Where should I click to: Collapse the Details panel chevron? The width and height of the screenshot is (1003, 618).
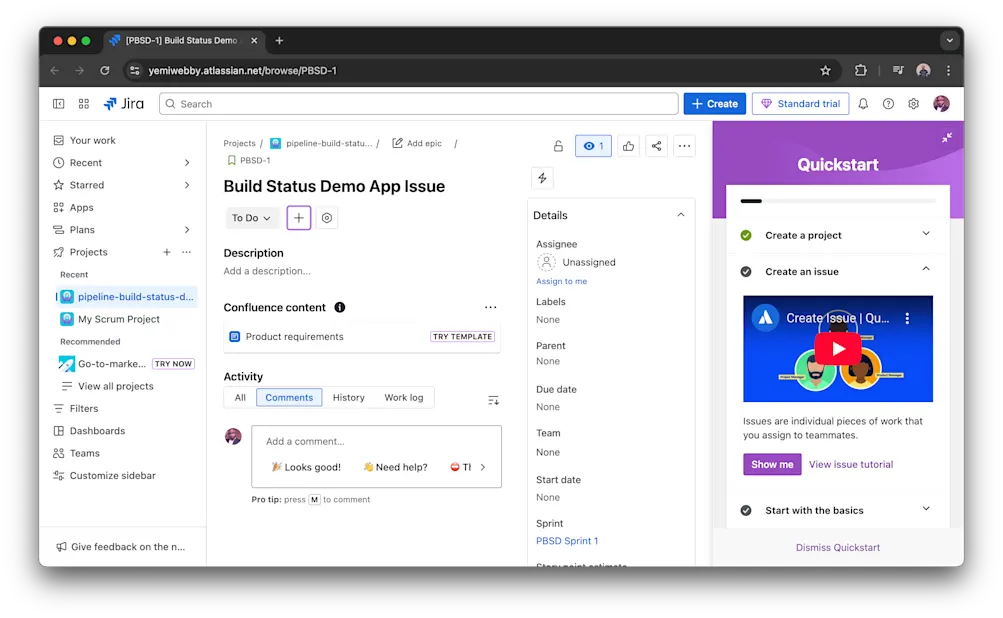[x=680, y=214]
